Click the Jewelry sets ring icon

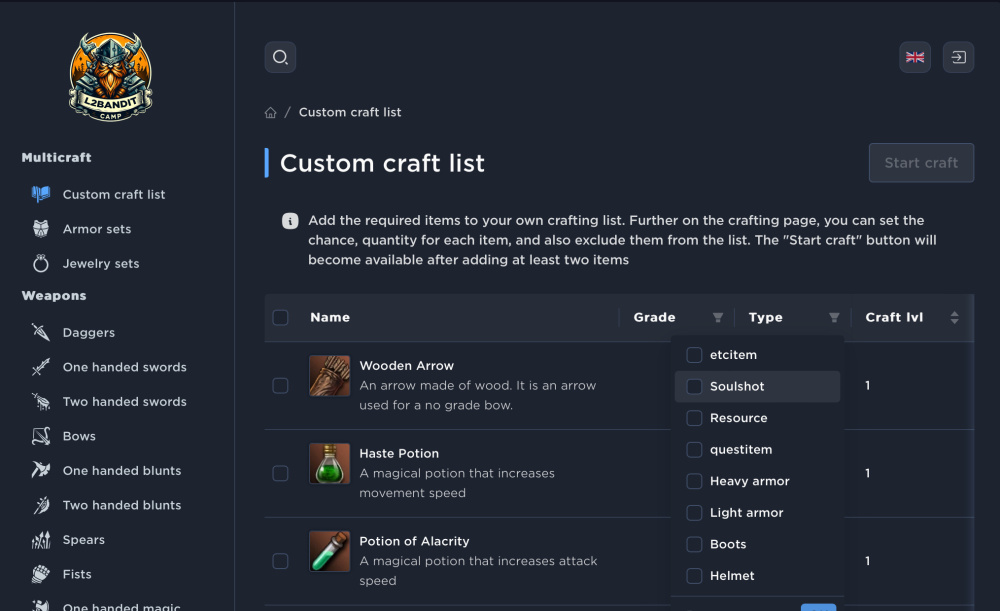tap(41, 264)
